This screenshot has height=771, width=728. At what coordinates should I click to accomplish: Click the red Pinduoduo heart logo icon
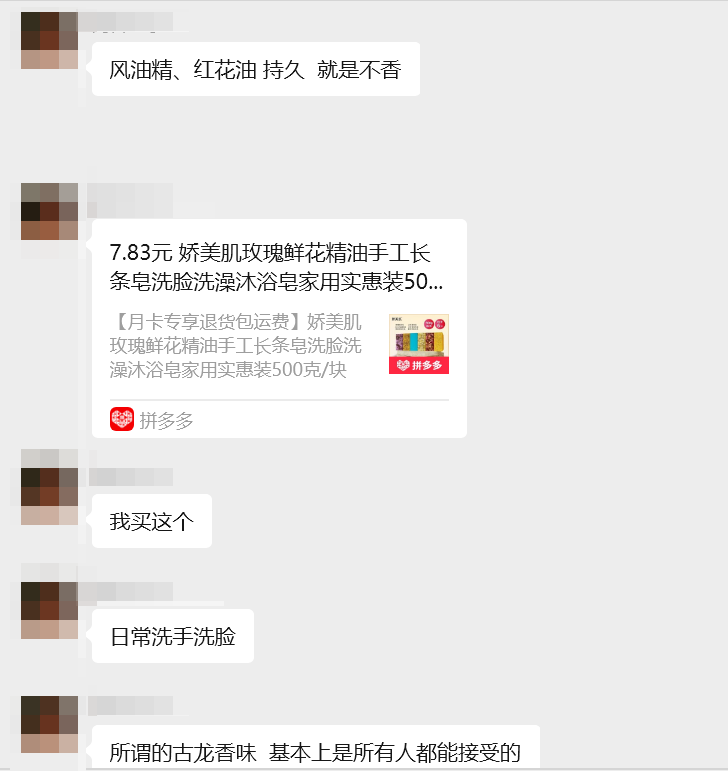point(122,419)
